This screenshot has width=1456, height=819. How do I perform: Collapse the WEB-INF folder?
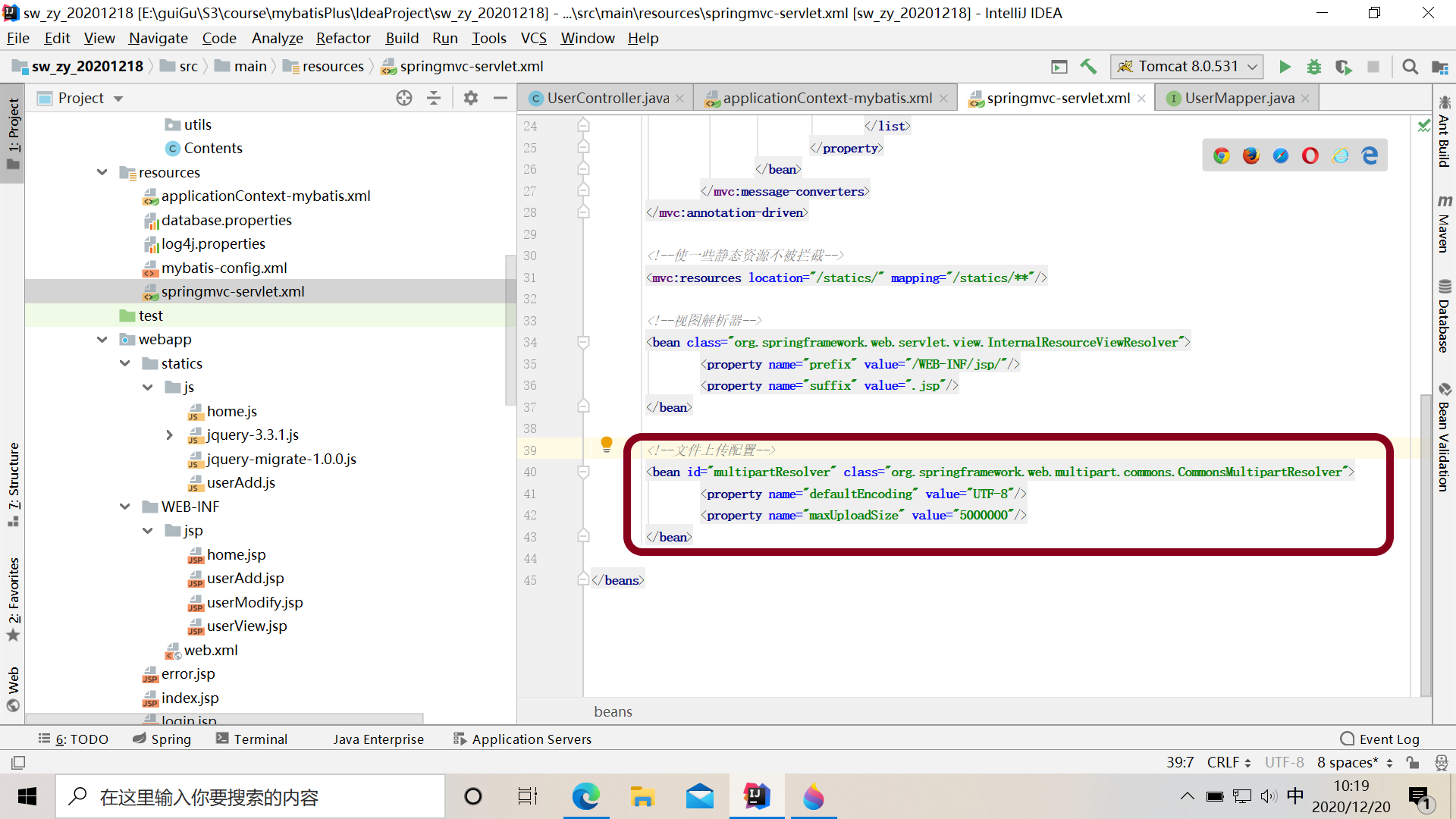(125, 507)
